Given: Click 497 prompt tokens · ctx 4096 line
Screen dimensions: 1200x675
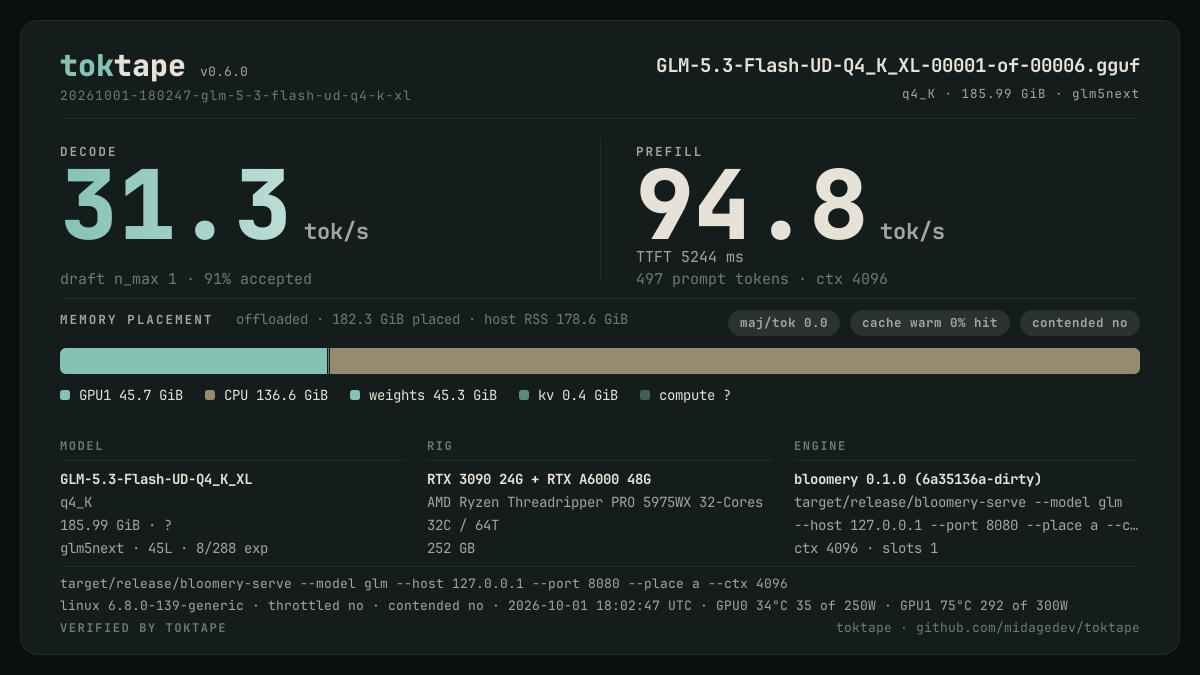Looking at the screenshot, I should (x=762, y=279).
